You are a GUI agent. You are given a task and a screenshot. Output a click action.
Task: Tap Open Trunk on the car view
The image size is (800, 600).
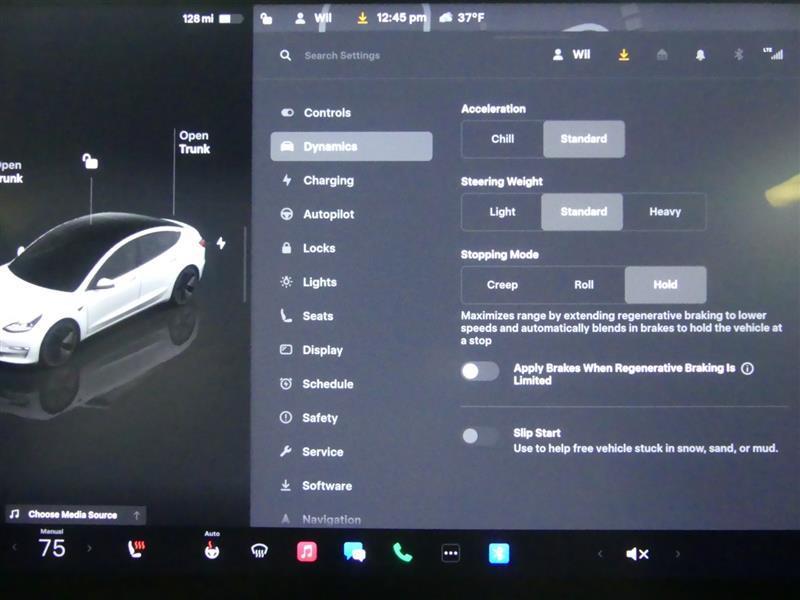[x=193, y=140]
